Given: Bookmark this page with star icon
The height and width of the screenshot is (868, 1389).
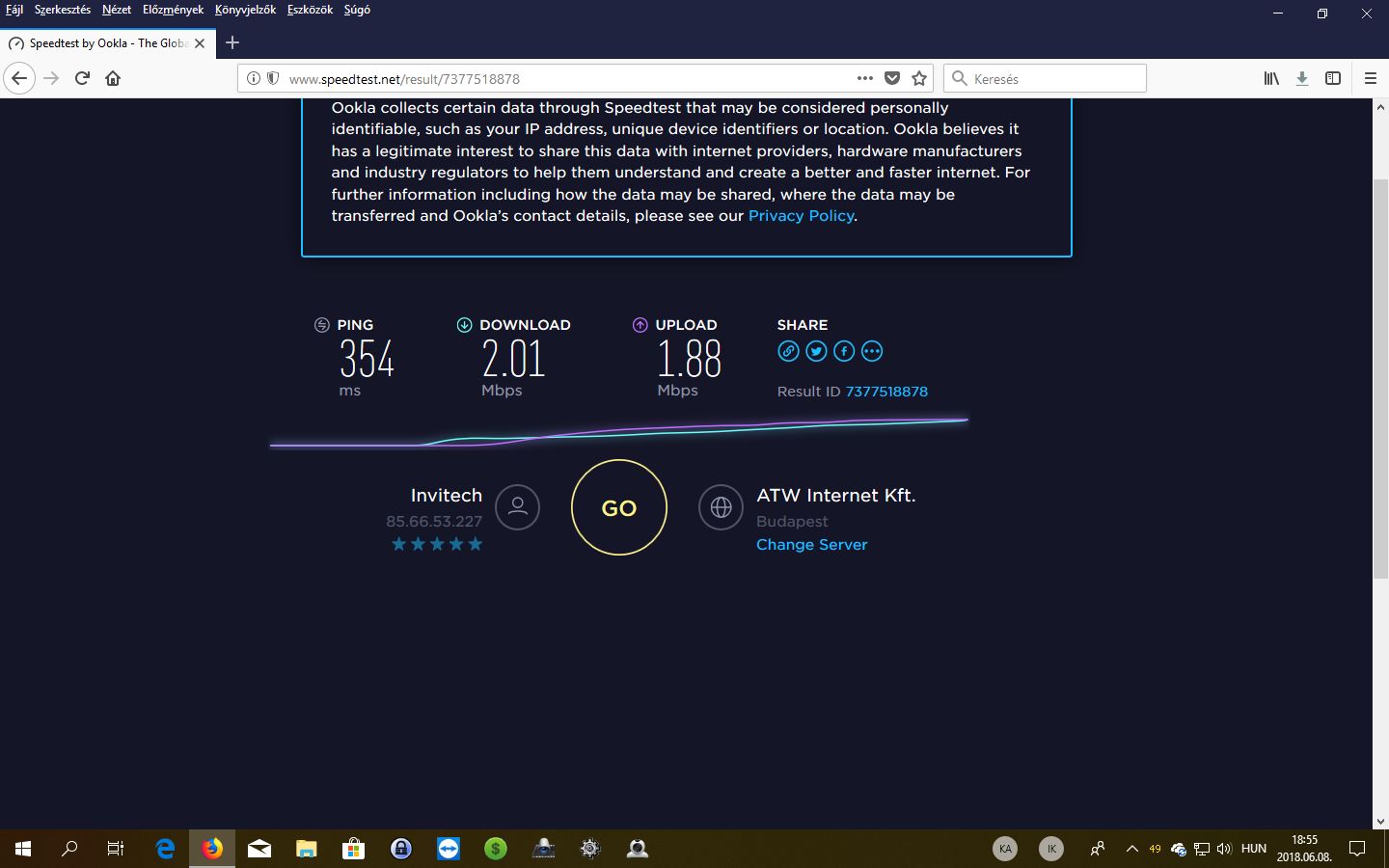Looking at the screenshot, I should click(x=919, y=78).
